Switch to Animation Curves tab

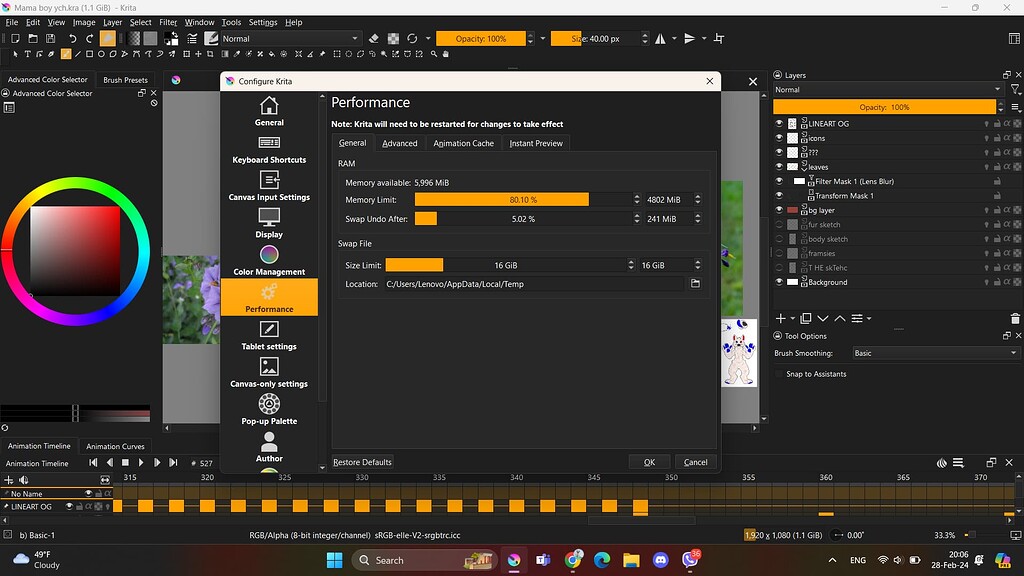115,446
